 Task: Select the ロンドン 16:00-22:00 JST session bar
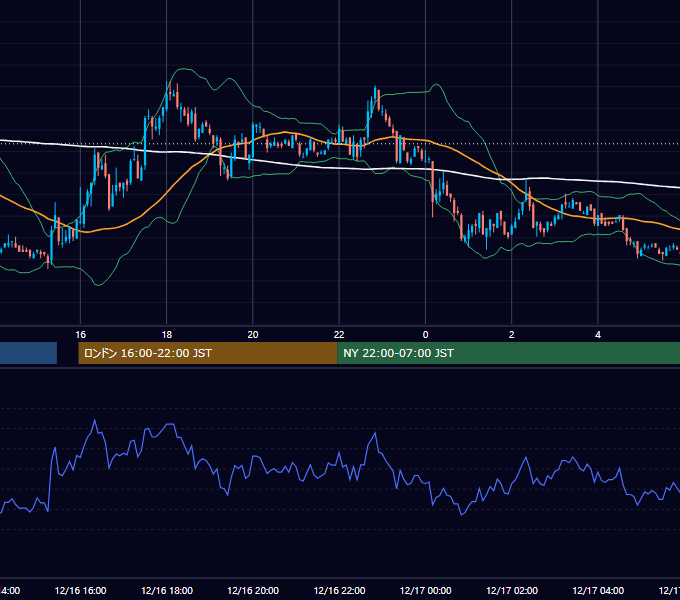point(208,353)
